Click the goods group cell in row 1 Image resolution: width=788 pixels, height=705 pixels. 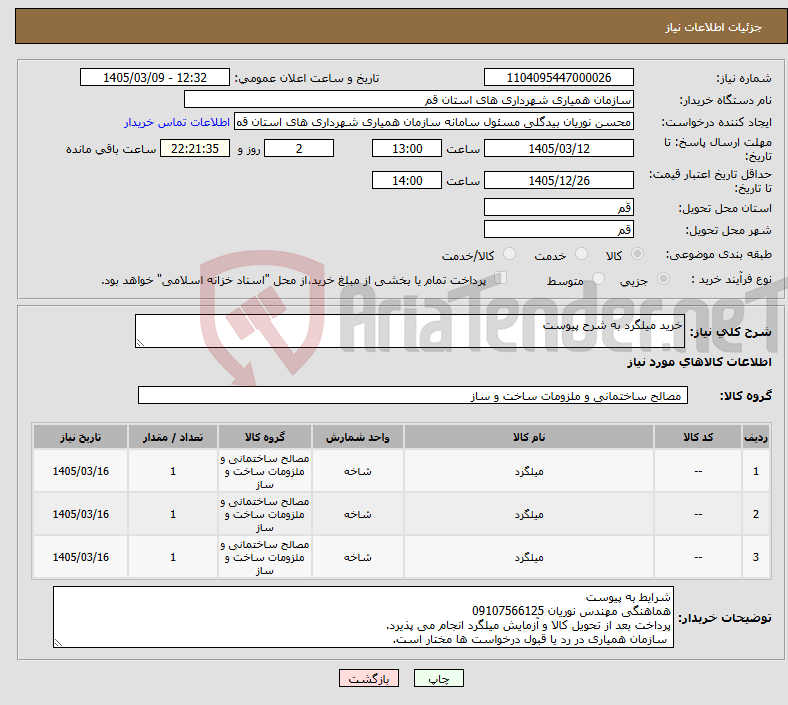pyautogui.click(x=265, y=471)
